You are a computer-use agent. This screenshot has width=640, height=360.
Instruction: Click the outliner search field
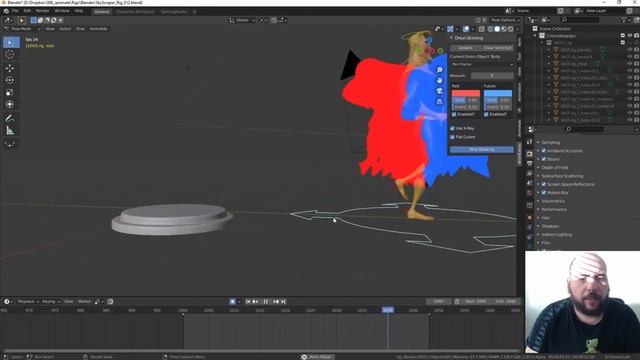[x=580, y=20]
